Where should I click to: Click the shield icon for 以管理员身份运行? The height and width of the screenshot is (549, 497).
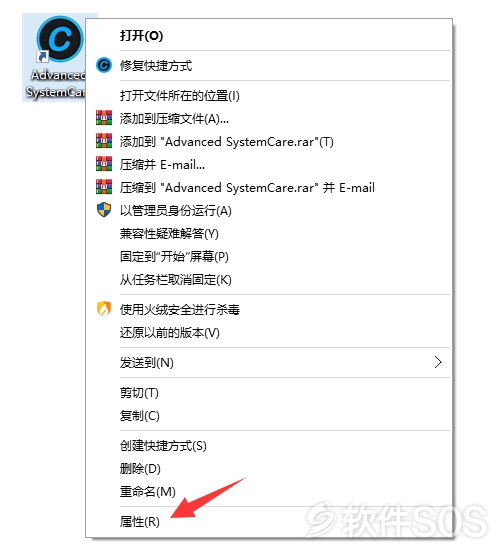104,210
